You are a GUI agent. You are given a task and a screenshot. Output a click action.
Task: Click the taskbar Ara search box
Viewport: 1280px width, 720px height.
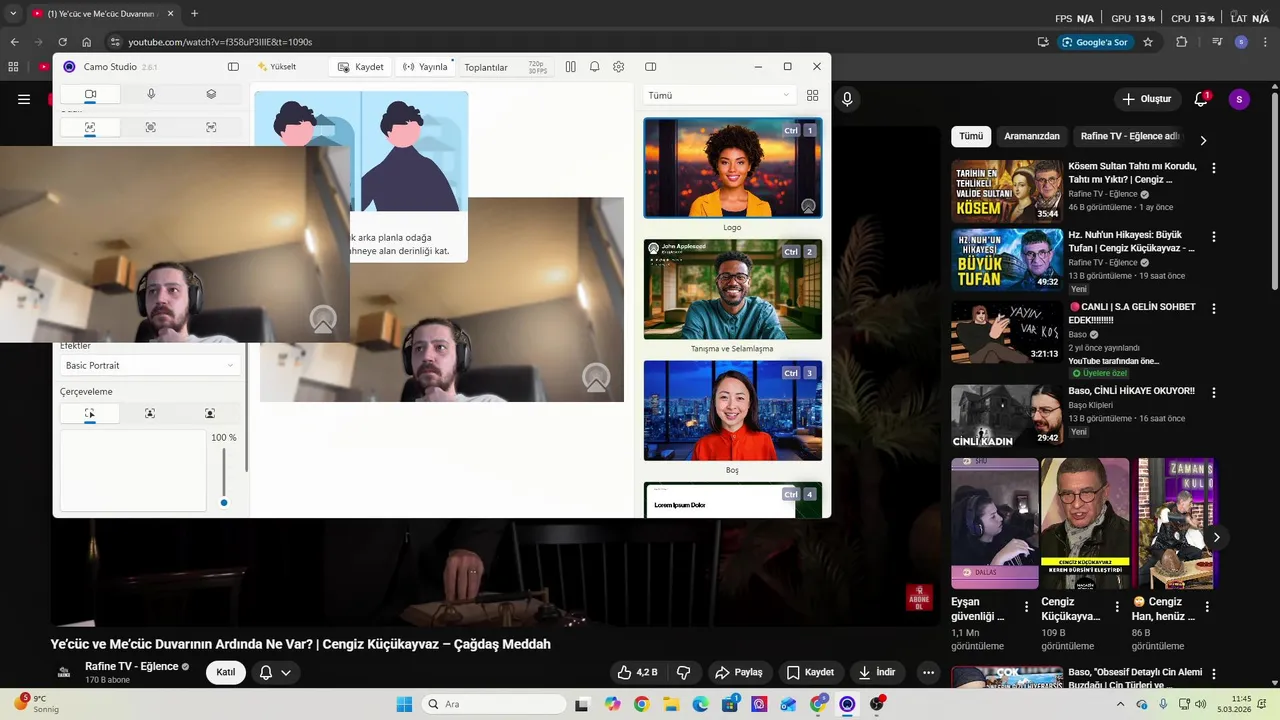(494, 704)
